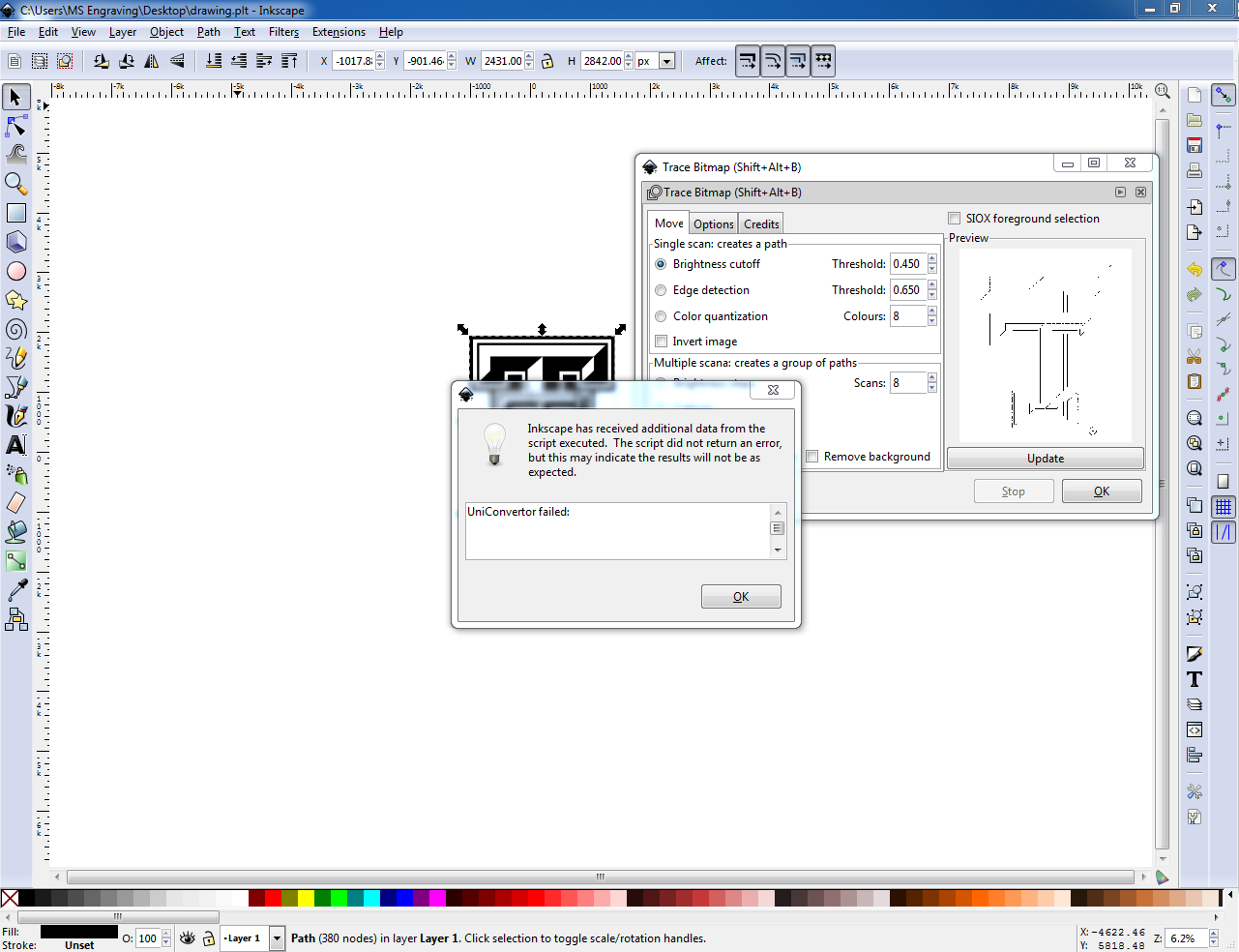Screen dimensions: 1239x952
Task: Click the Undo icon in commands bar
Action: [x=1194, y=269]
